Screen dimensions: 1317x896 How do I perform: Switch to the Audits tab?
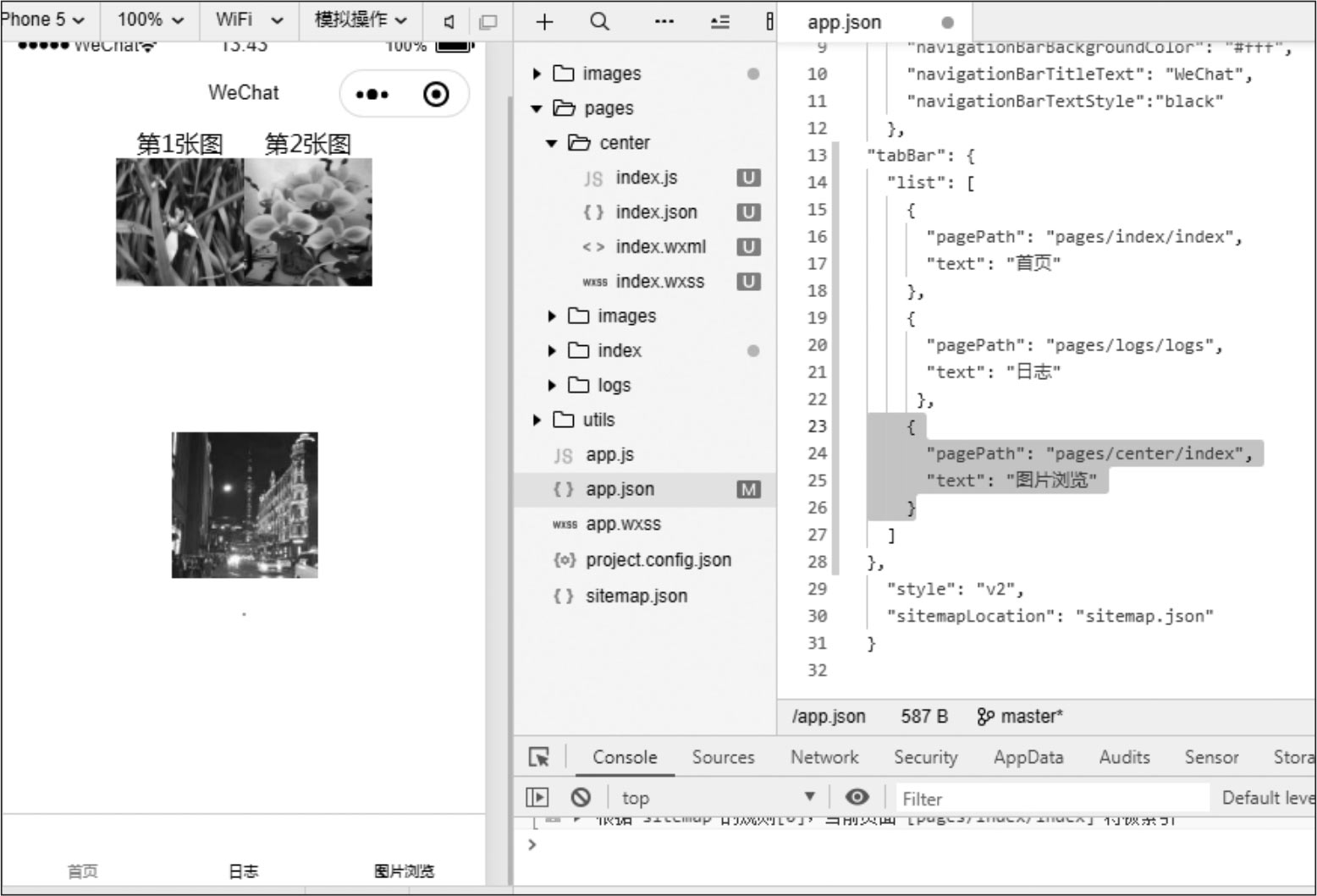(1124, 757)
